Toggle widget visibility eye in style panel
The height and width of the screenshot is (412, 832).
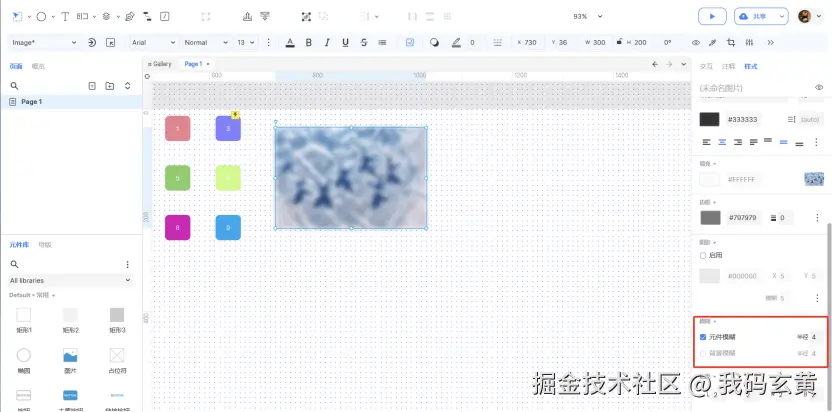[819, 87]
